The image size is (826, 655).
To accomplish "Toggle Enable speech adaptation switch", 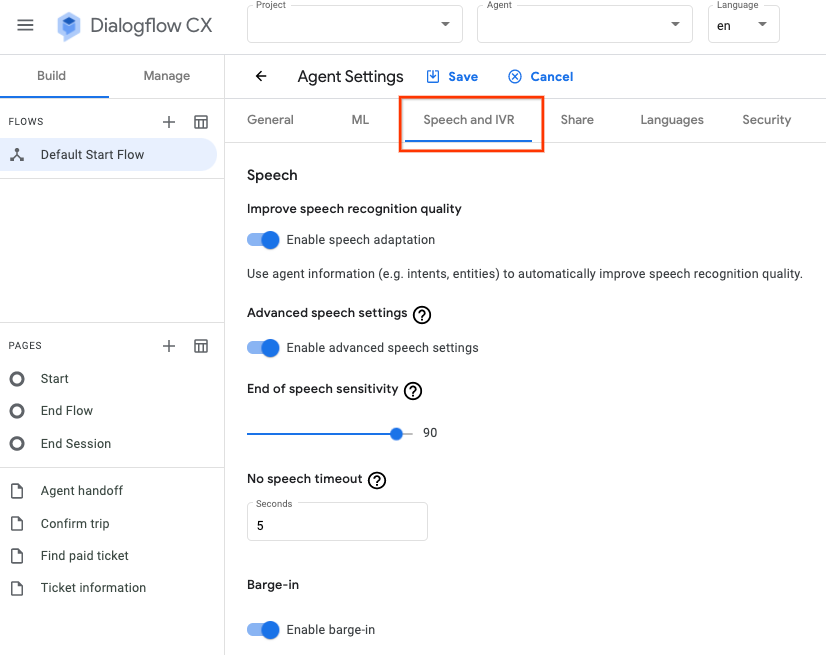I will 263,240.
